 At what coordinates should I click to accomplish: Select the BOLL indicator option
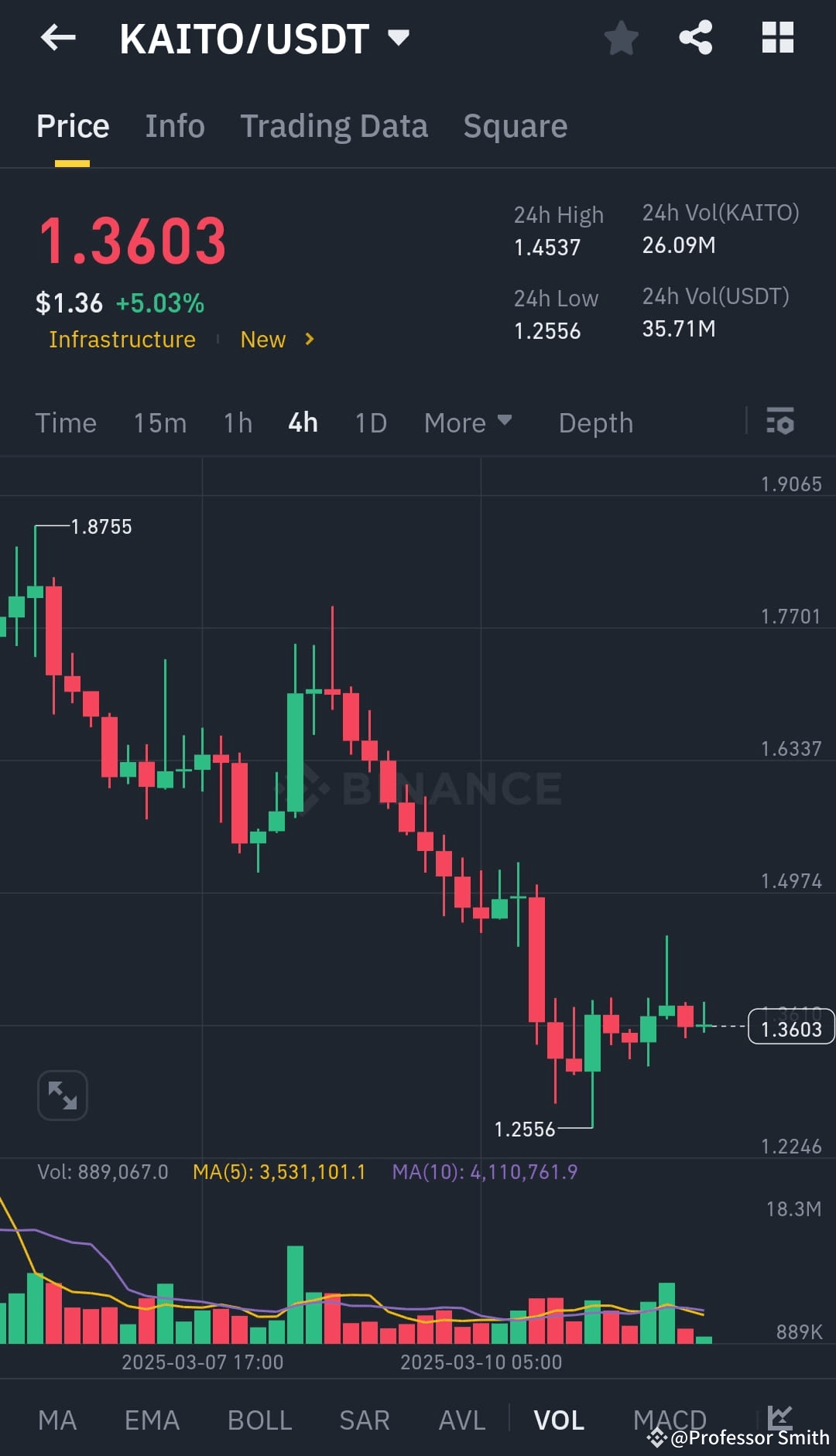pos(260,1418)
